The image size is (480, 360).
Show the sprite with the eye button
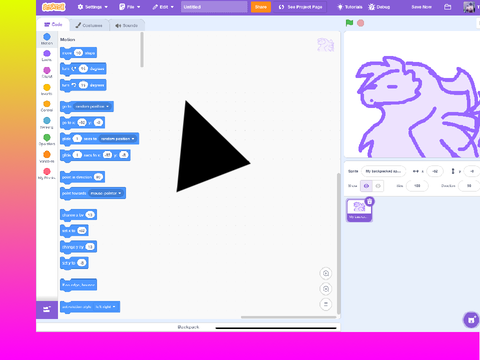click(366, 186)
